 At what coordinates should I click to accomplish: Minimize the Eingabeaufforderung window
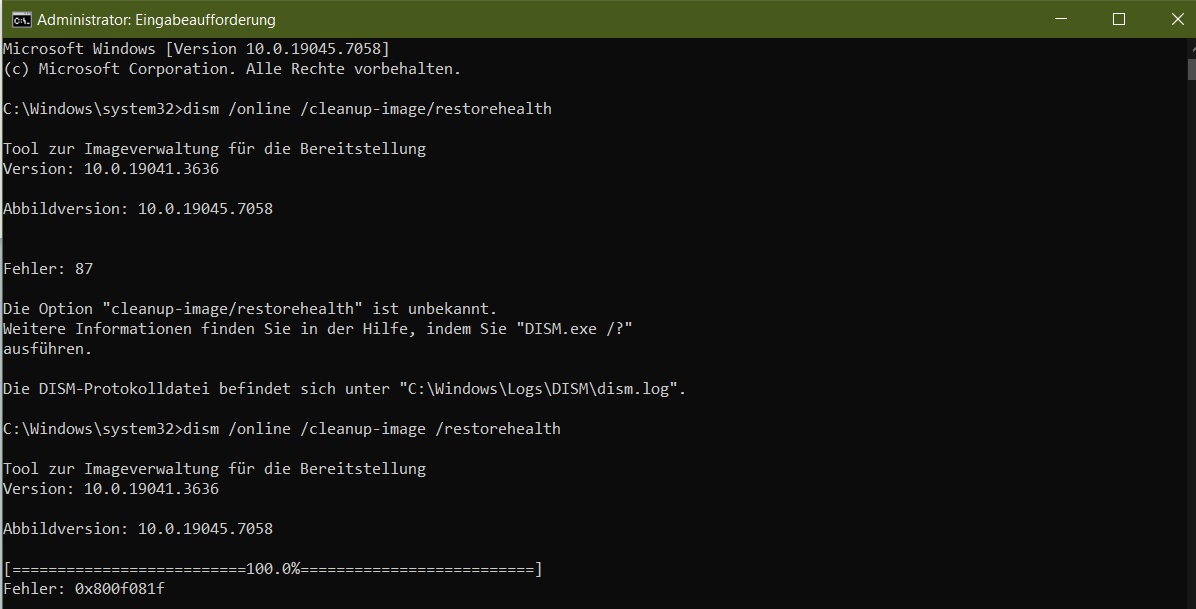coord(1060,19)
